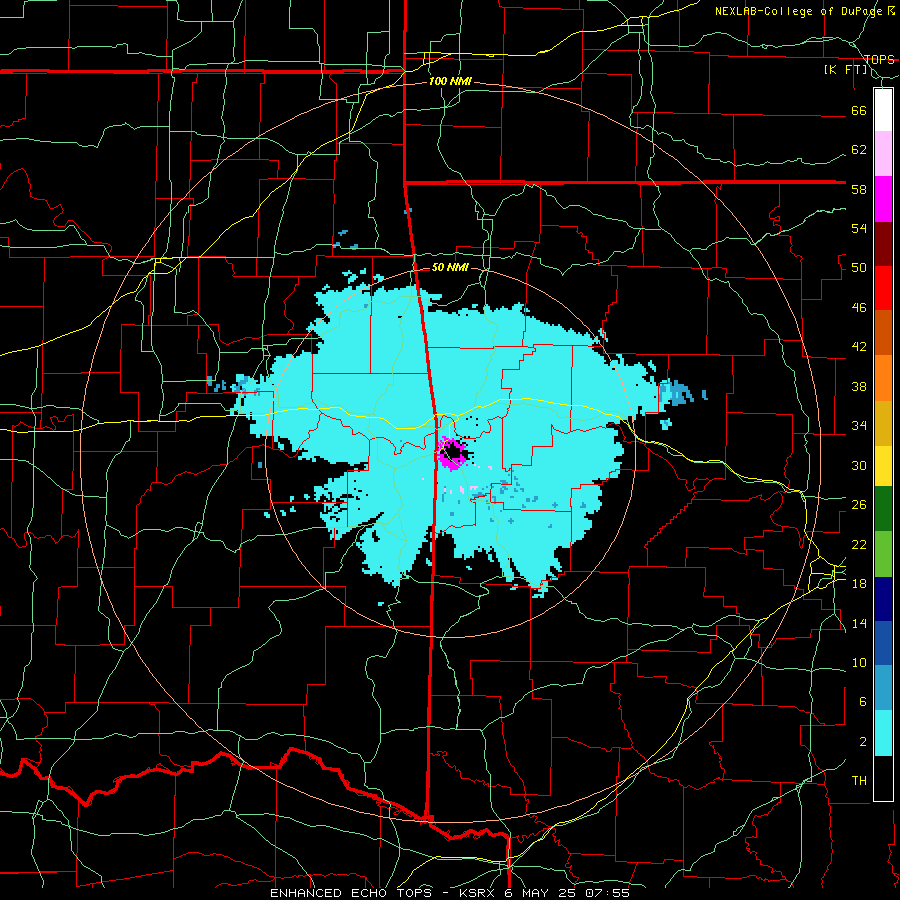Select the 100 NMI range ring label
This screenshot has width=900, height=900.
(450, 82)
